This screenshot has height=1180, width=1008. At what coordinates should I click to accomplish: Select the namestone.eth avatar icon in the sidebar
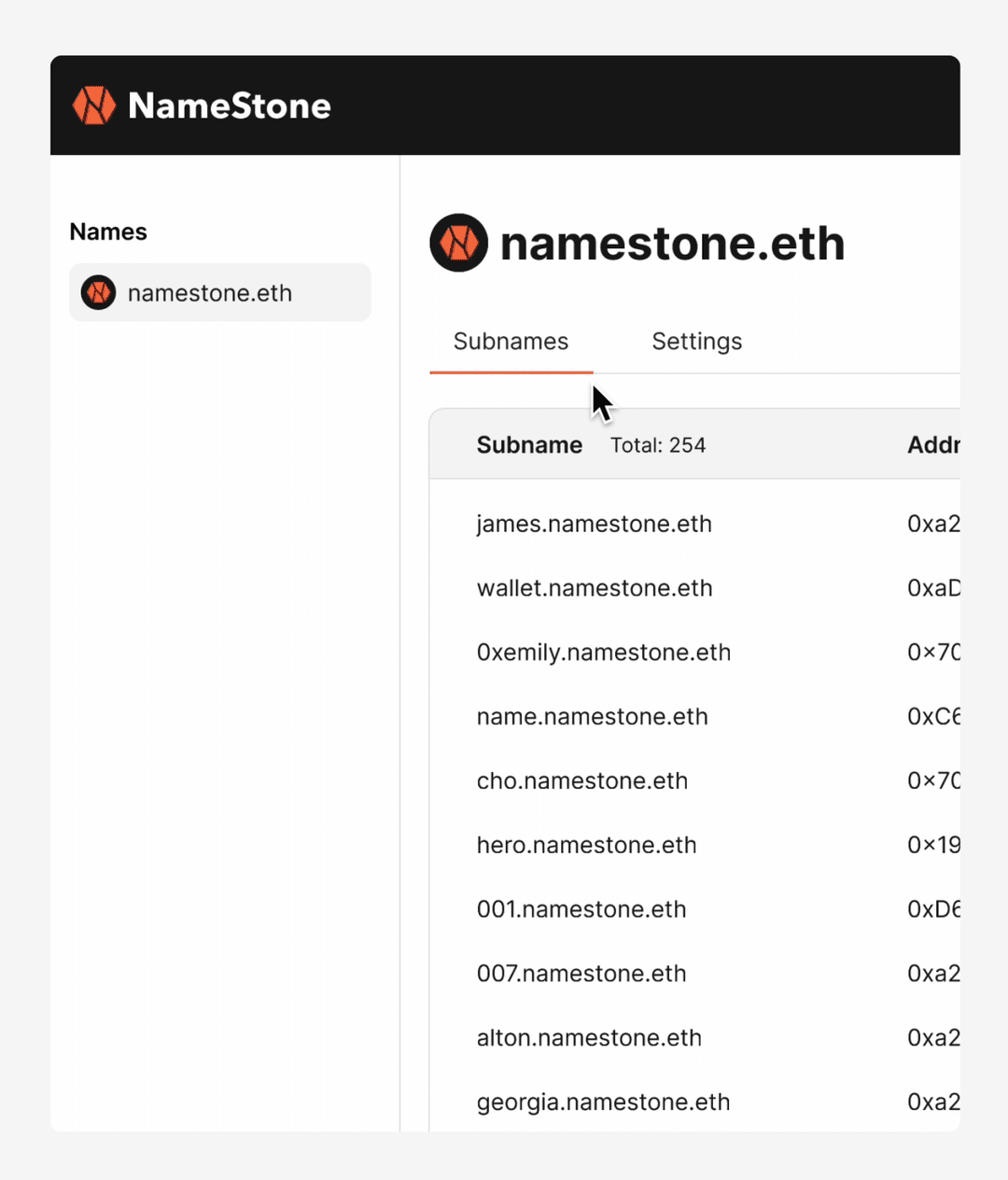point(98,292)
